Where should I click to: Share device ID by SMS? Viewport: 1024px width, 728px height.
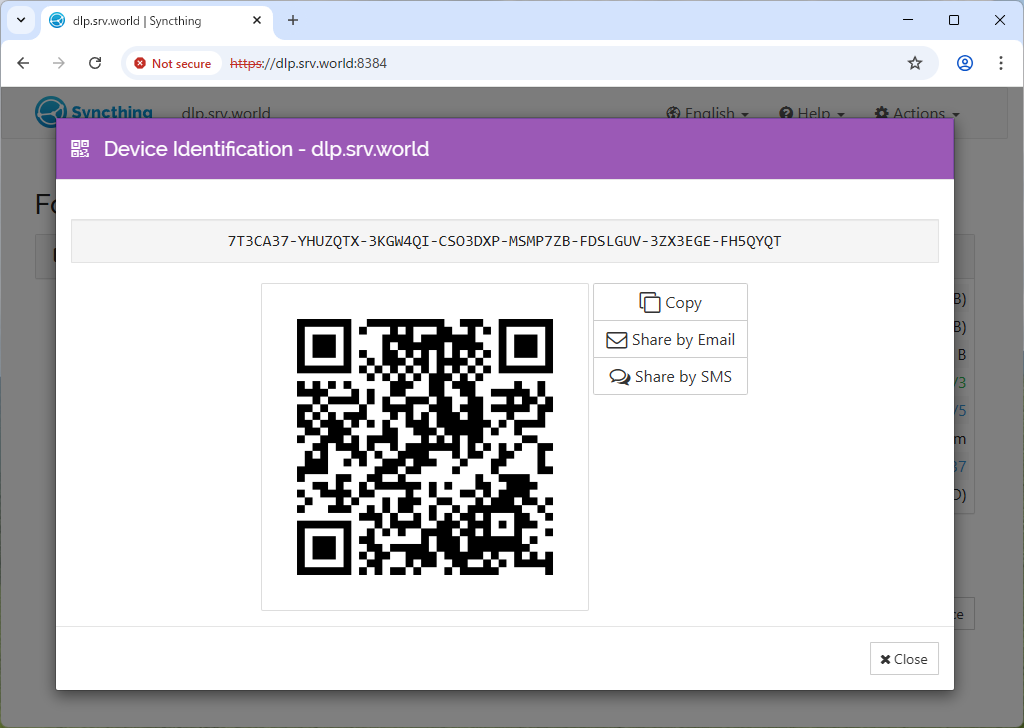[670, 377]
